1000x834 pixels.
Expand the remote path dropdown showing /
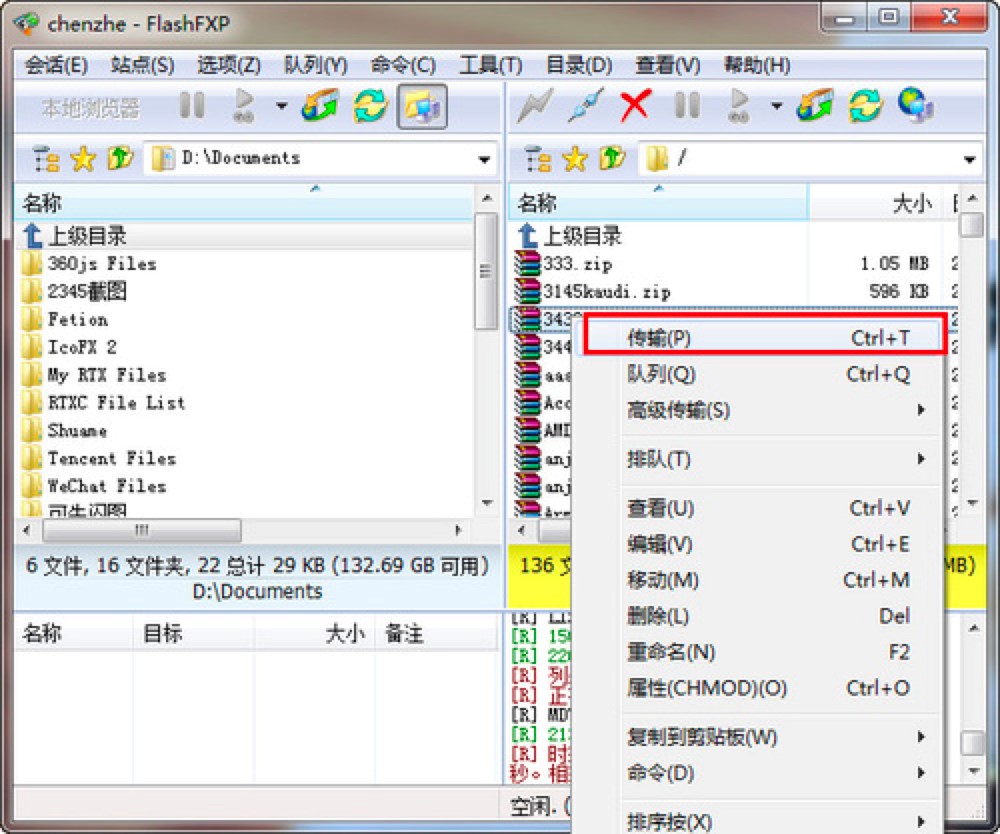point(970,159)
